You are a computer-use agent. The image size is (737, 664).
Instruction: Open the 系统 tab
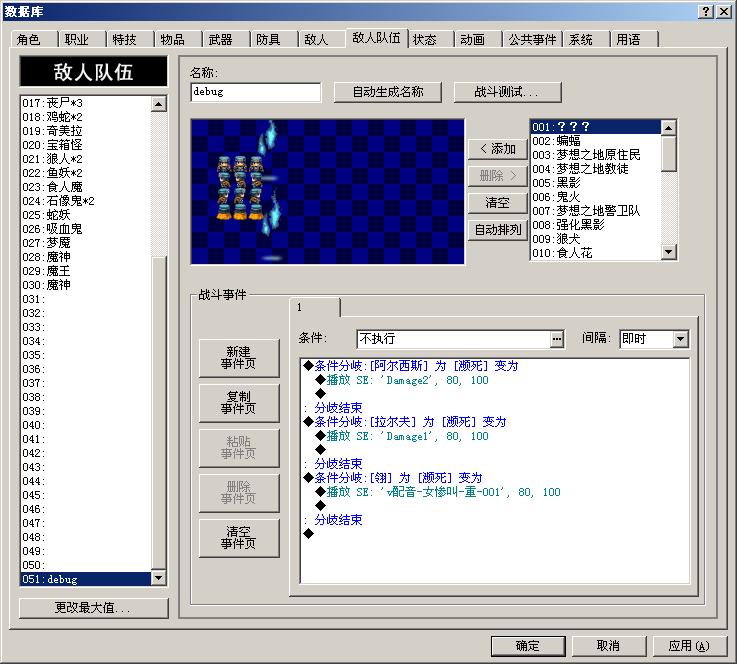coord(586,39)
